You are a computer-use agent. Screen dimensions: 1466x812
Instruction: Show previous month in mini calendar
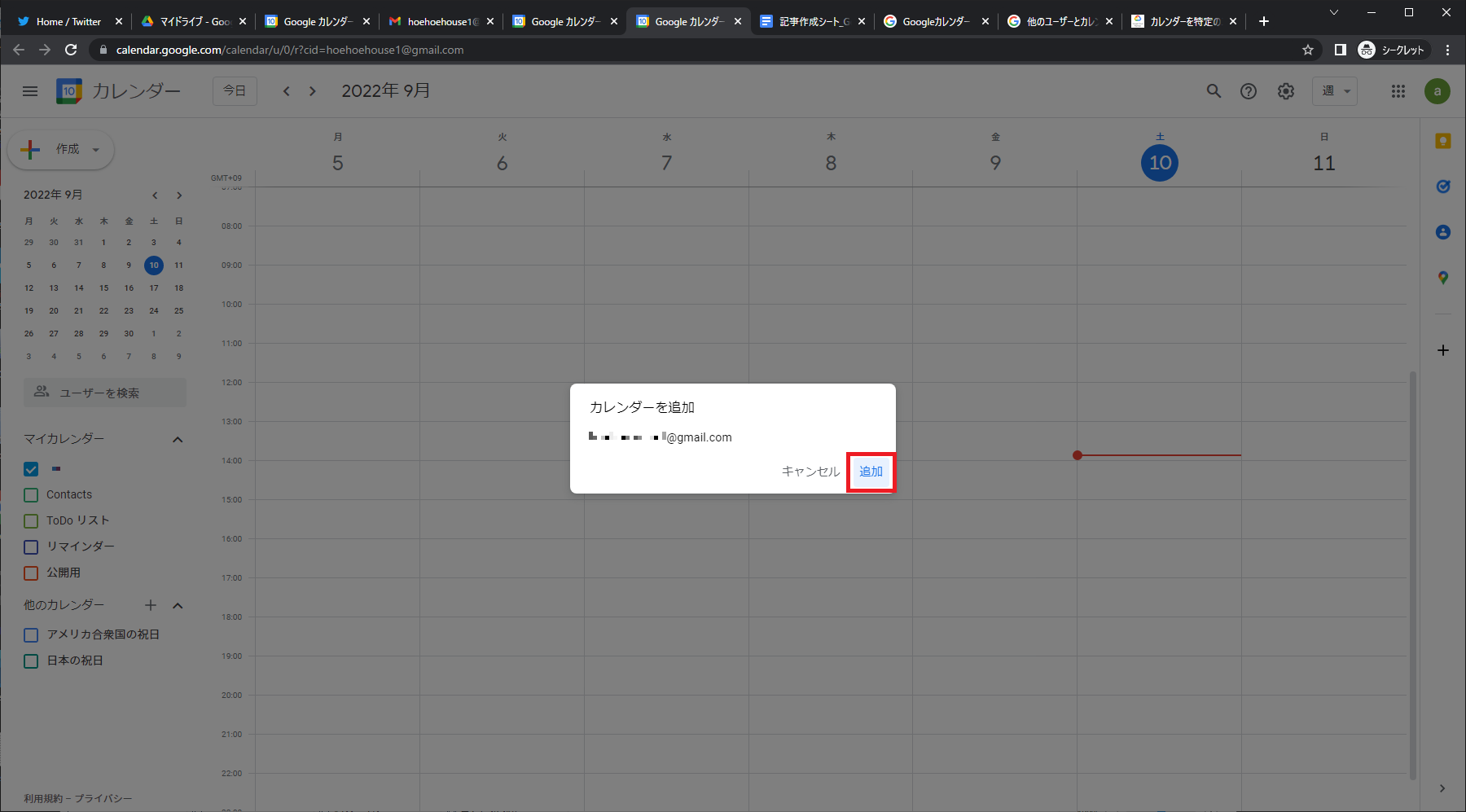[155, 195]
